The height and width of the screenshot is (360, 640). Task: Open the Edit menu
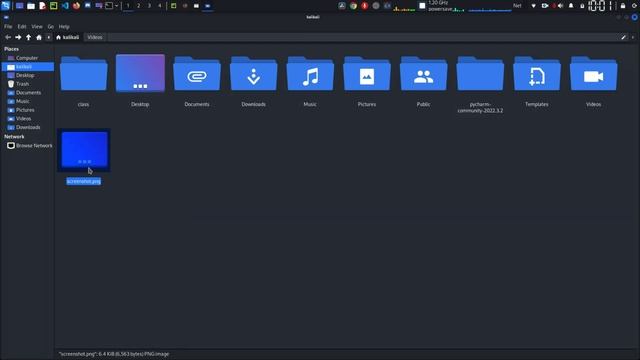pos(22,27)
